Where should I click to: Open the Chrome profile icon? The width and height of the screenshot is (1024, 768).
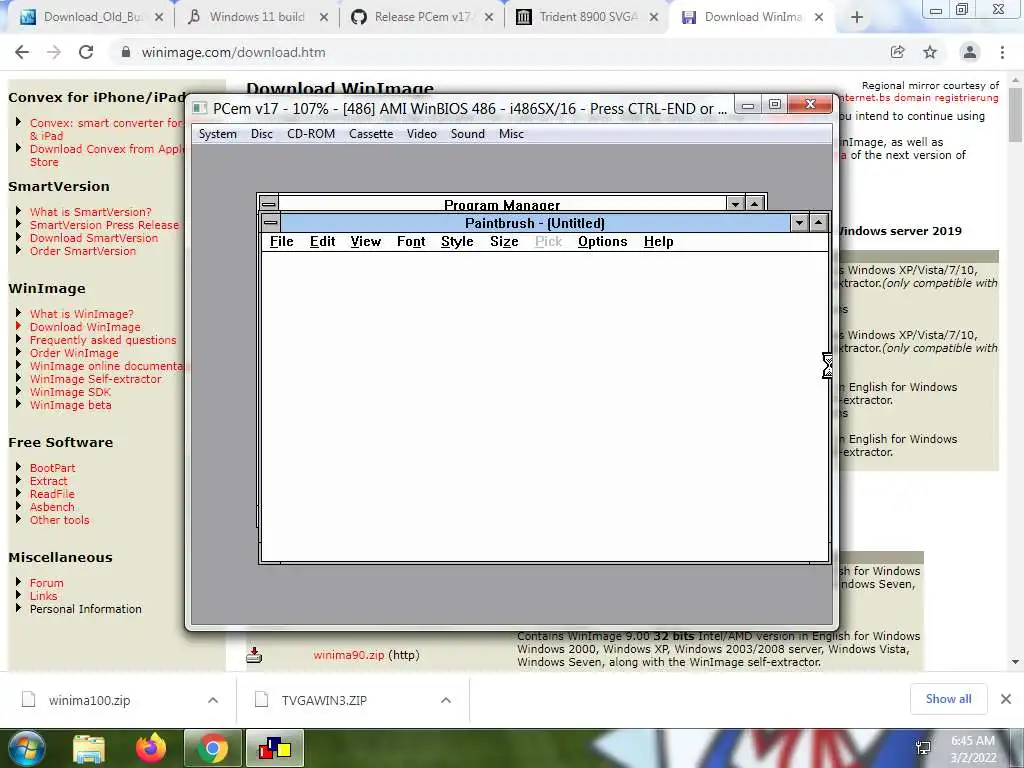(x=970, y=52)
